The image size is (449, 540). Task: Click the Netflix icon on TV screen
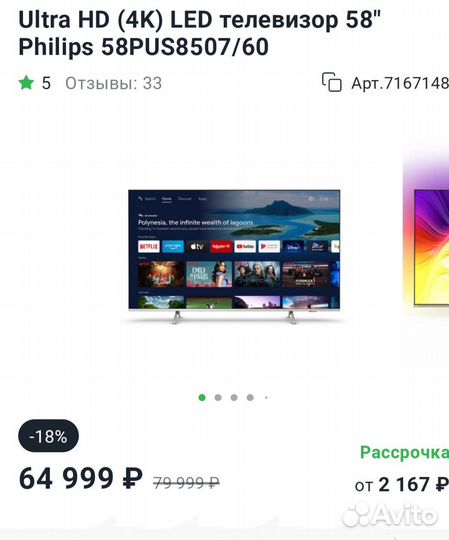click(x=149, y=246)
